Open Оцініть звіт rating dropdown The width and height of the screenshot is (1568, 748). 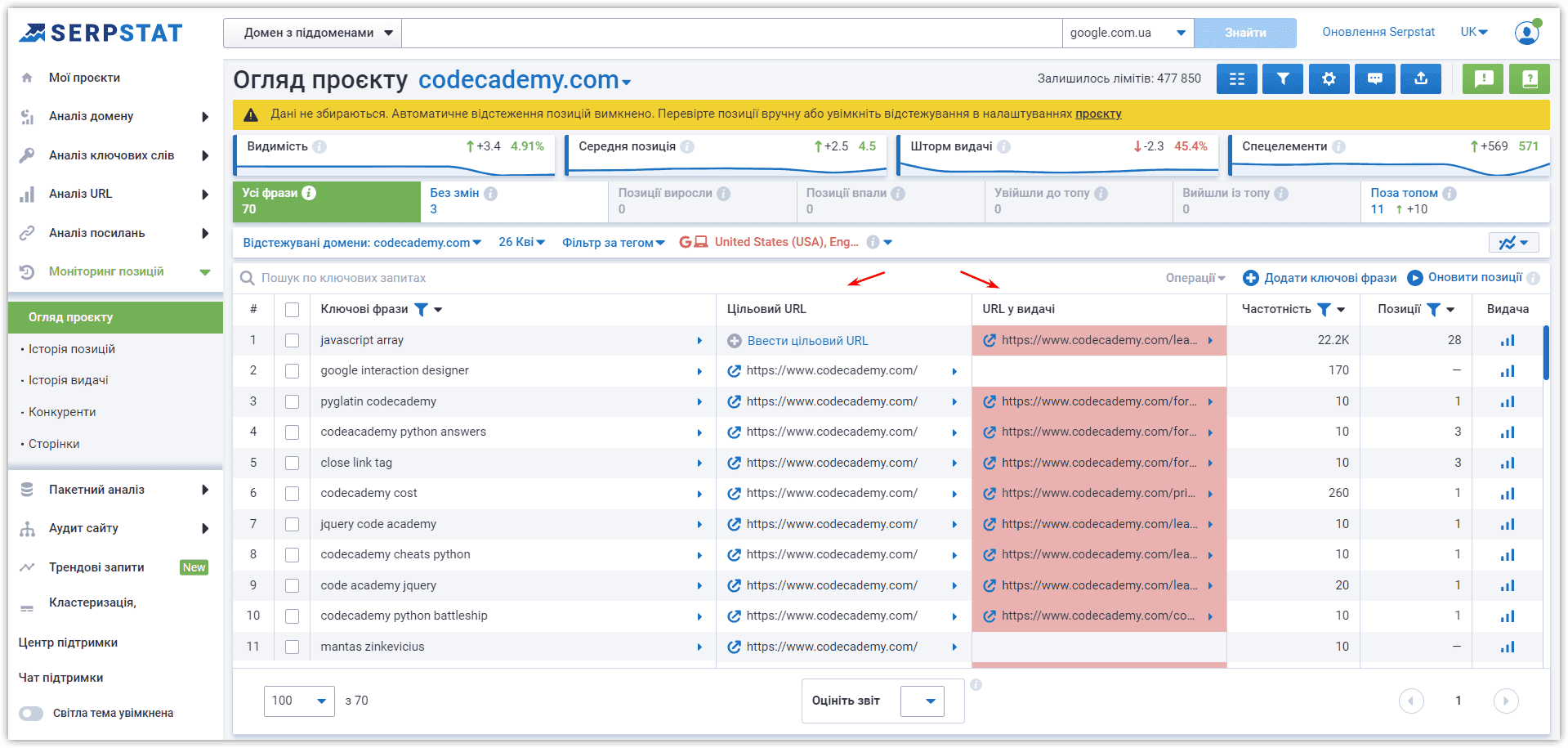922,701
